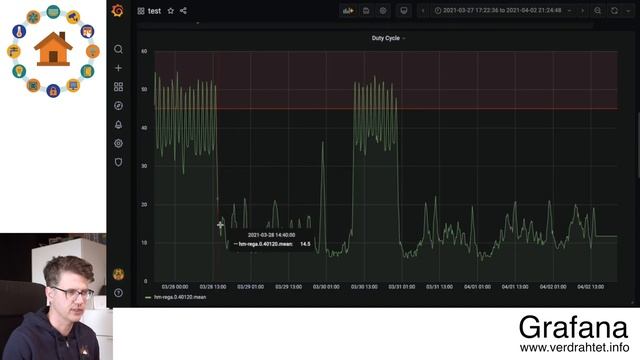Open the Configuration gear in sidebar
Viewport: 640px width, 360px height.
[118, 143]
